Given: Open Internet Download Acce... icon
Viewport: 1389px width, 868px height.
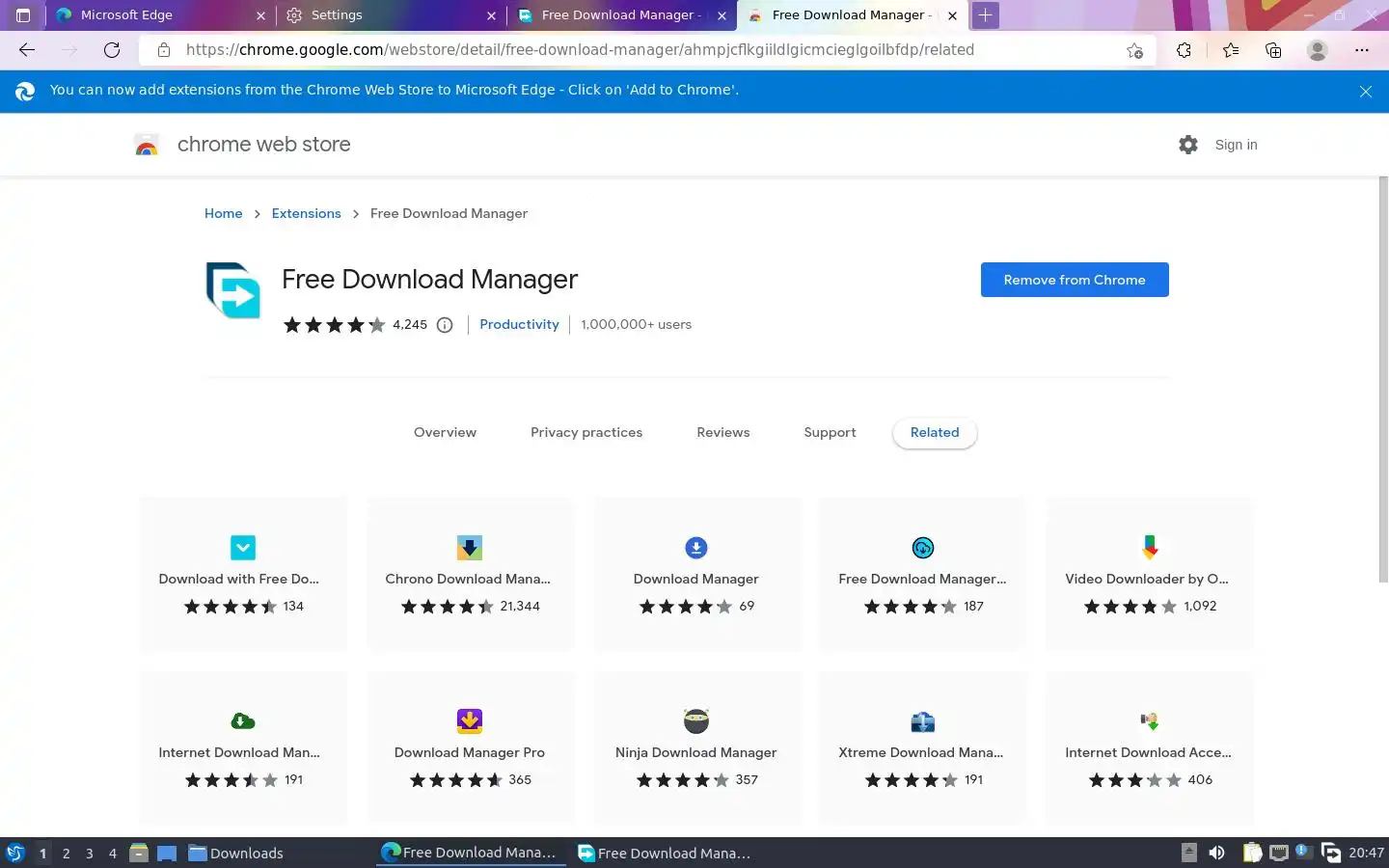Looking at the screenshot, I should click(x=1150, y=721).
